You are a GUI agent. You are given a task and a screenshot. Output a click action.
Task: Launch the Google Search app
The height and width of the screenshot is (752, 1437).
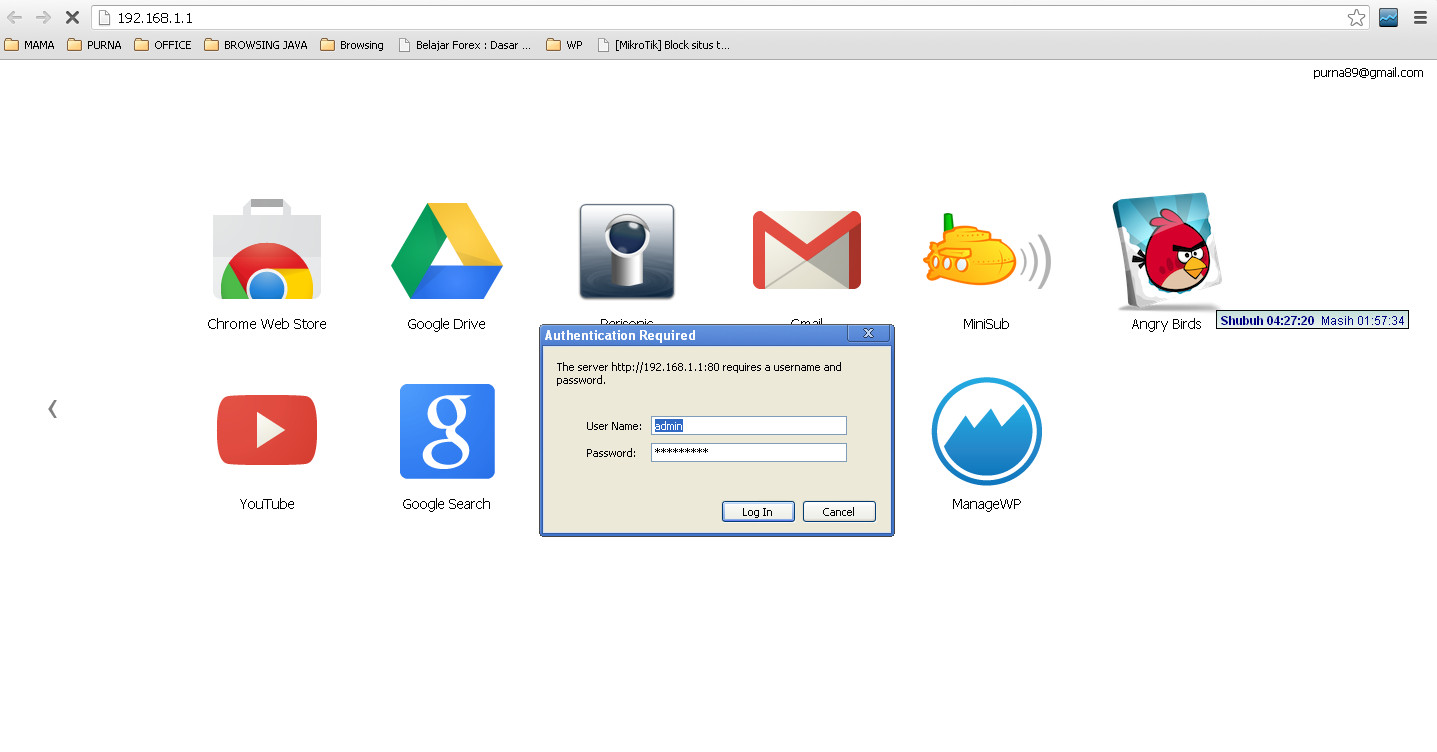point(447,431)
